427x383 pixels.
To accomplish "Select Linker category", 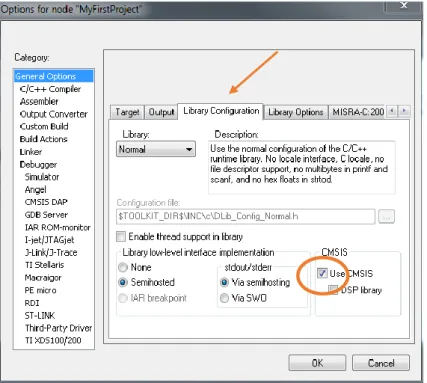I will tap(31, 152).
